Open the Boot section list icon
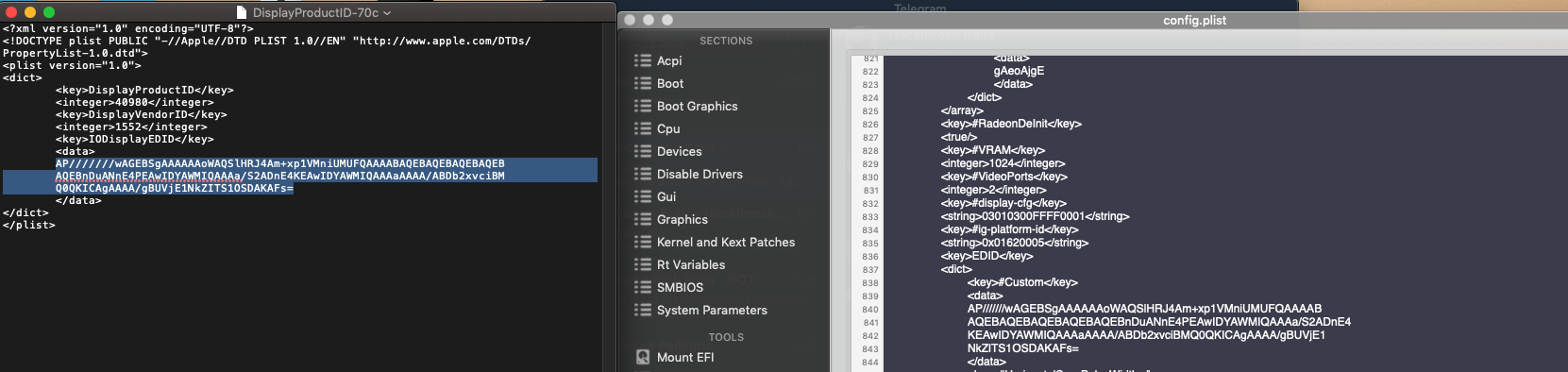1568x372 pixels. [643, 83]
